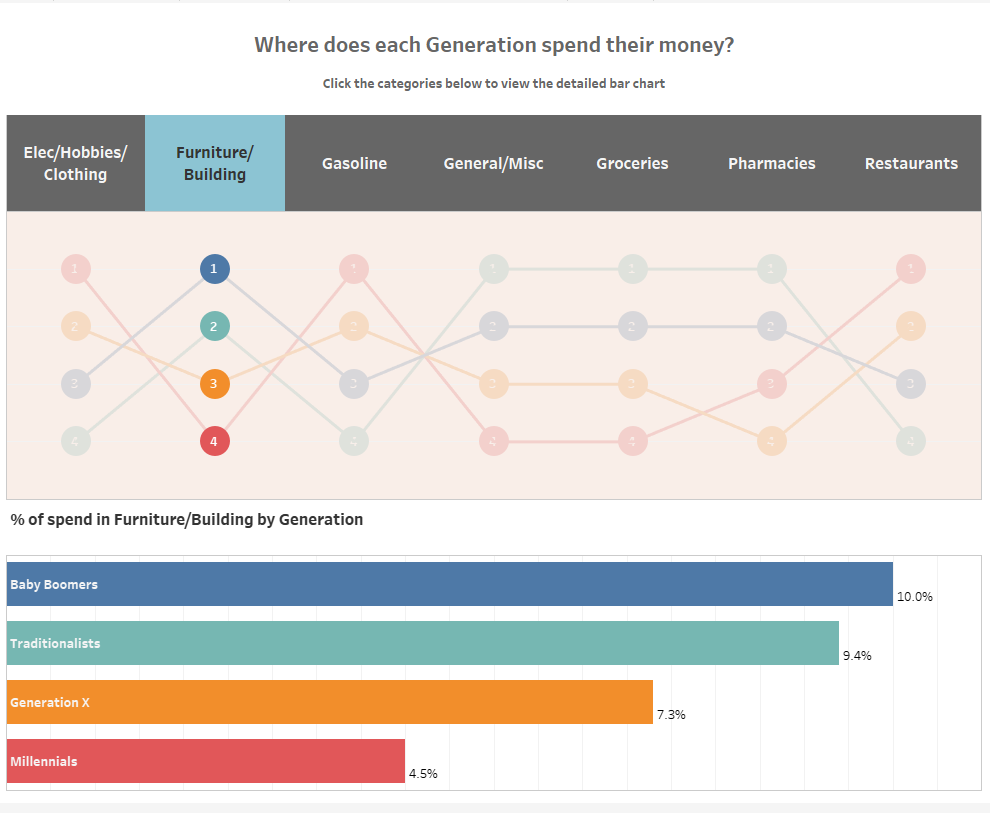Open the Groceries spending view
Image resolution: width=990 pixels, height=813 pixels.
632,163
